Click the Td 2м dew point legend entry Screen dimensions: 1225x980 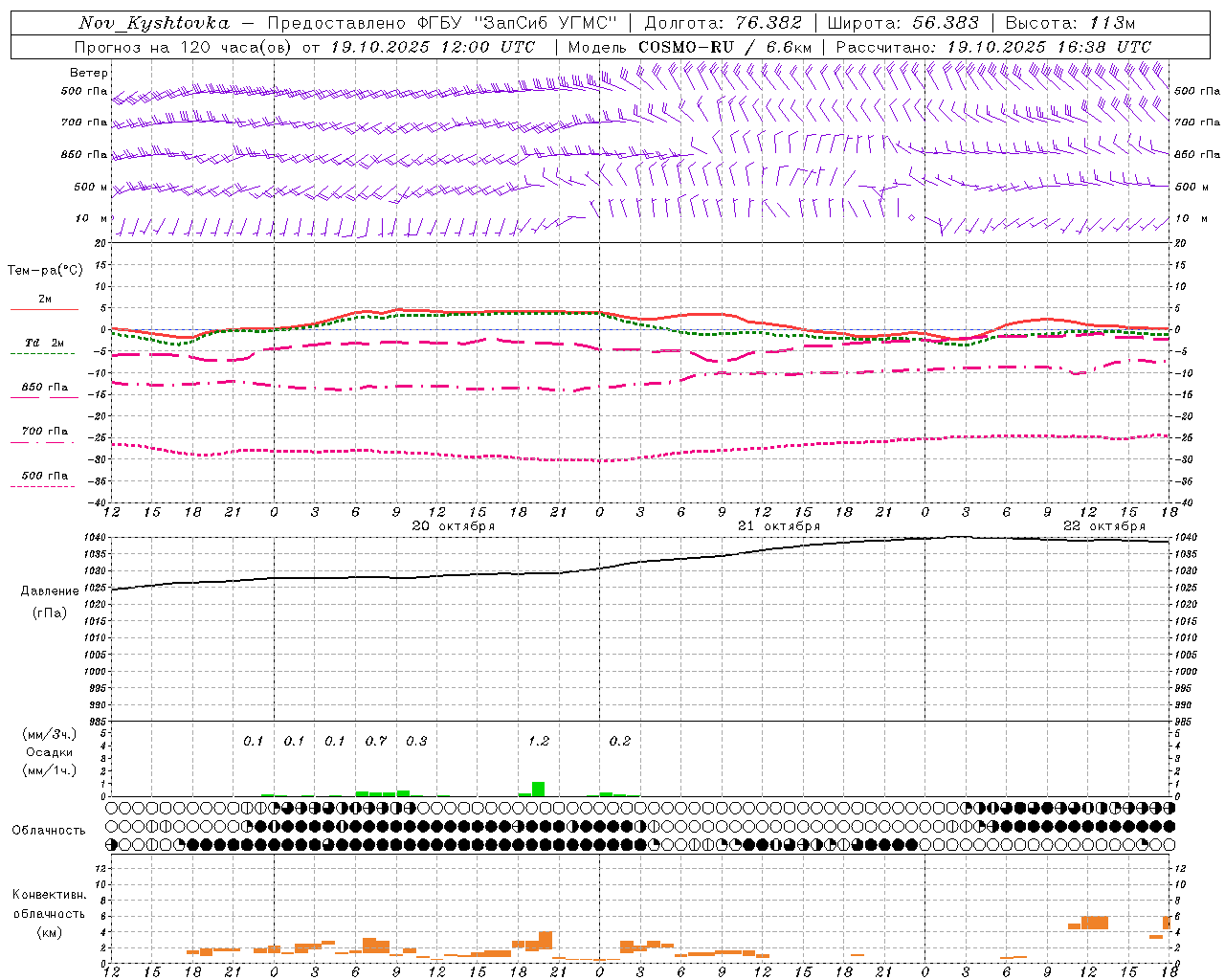(44, 343)
